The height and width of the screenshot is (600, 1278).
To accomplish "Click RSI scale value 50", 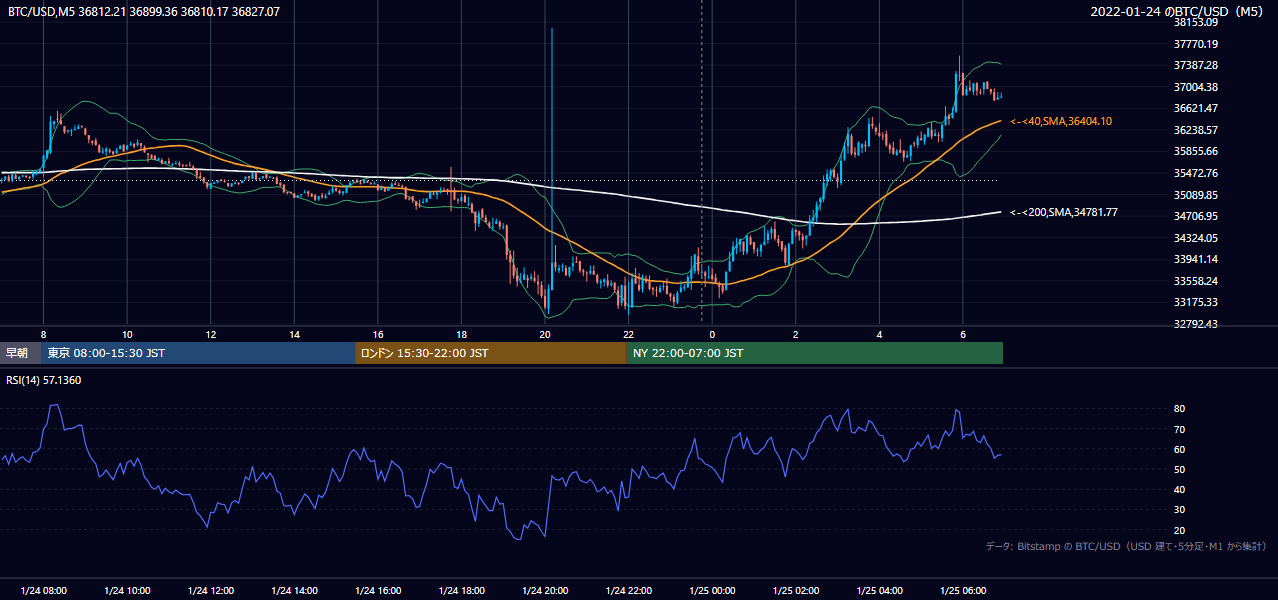I will coord(1180,469).
